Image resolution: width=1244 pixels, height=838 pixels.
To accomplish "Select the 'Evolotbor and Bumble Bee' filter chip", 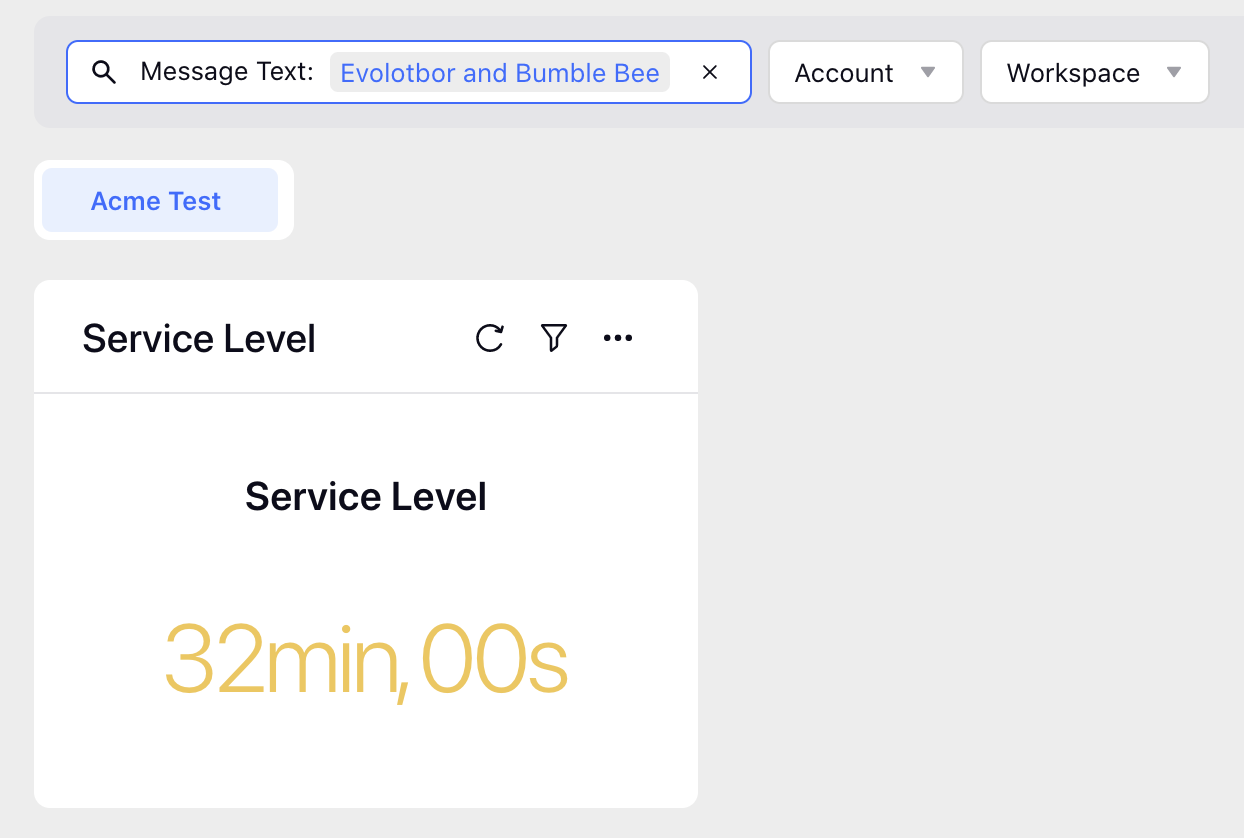I will (x=500, y=72).
